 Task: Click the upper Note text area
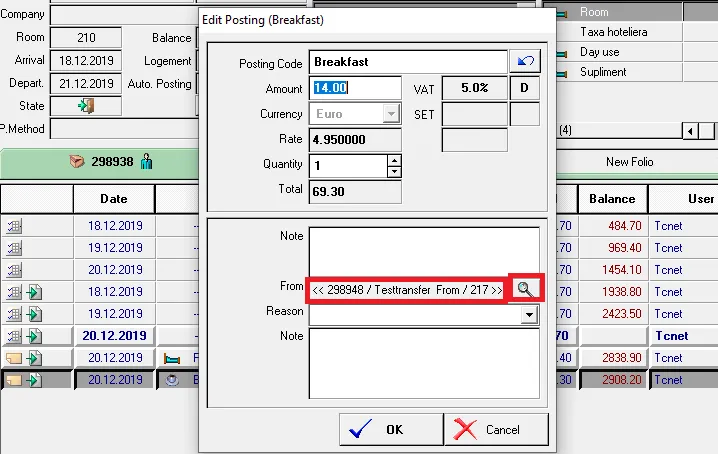pyautogui.click(x=424, y=251)
